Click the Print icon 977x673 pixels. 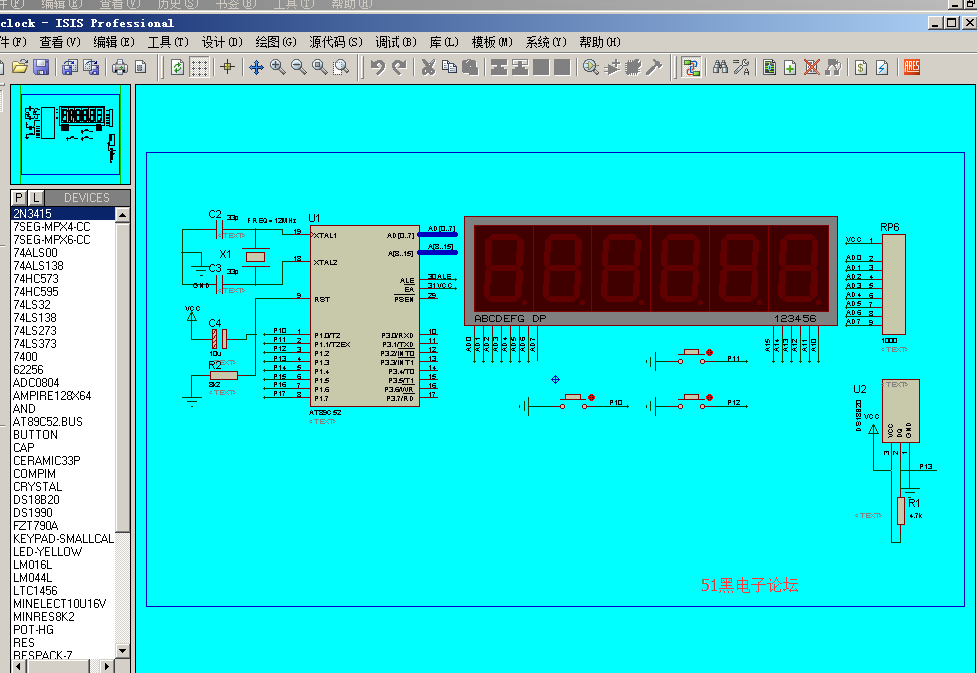120,67
